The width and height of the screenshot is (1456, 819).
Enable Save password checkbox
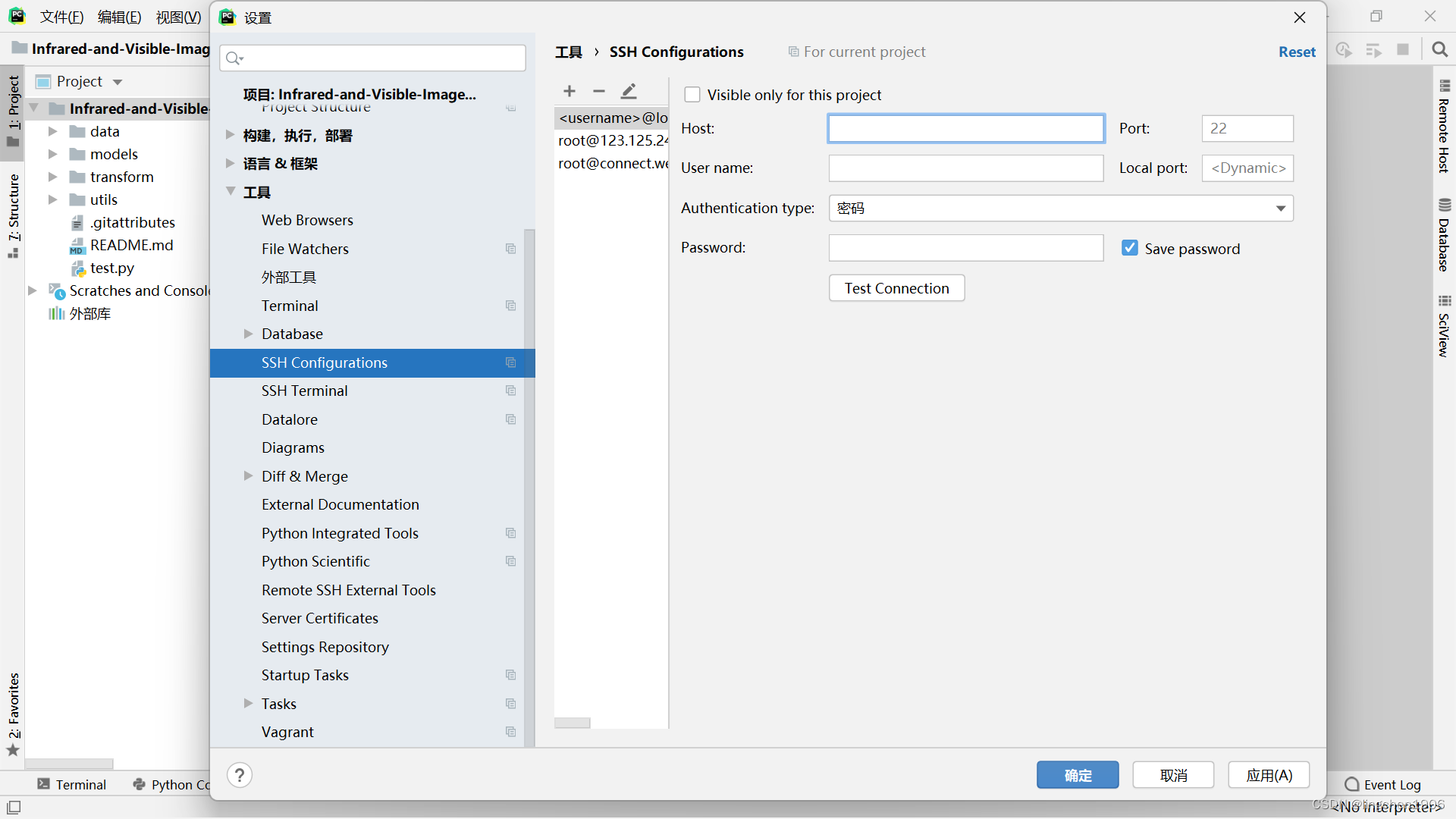(x=1128, y=247)
